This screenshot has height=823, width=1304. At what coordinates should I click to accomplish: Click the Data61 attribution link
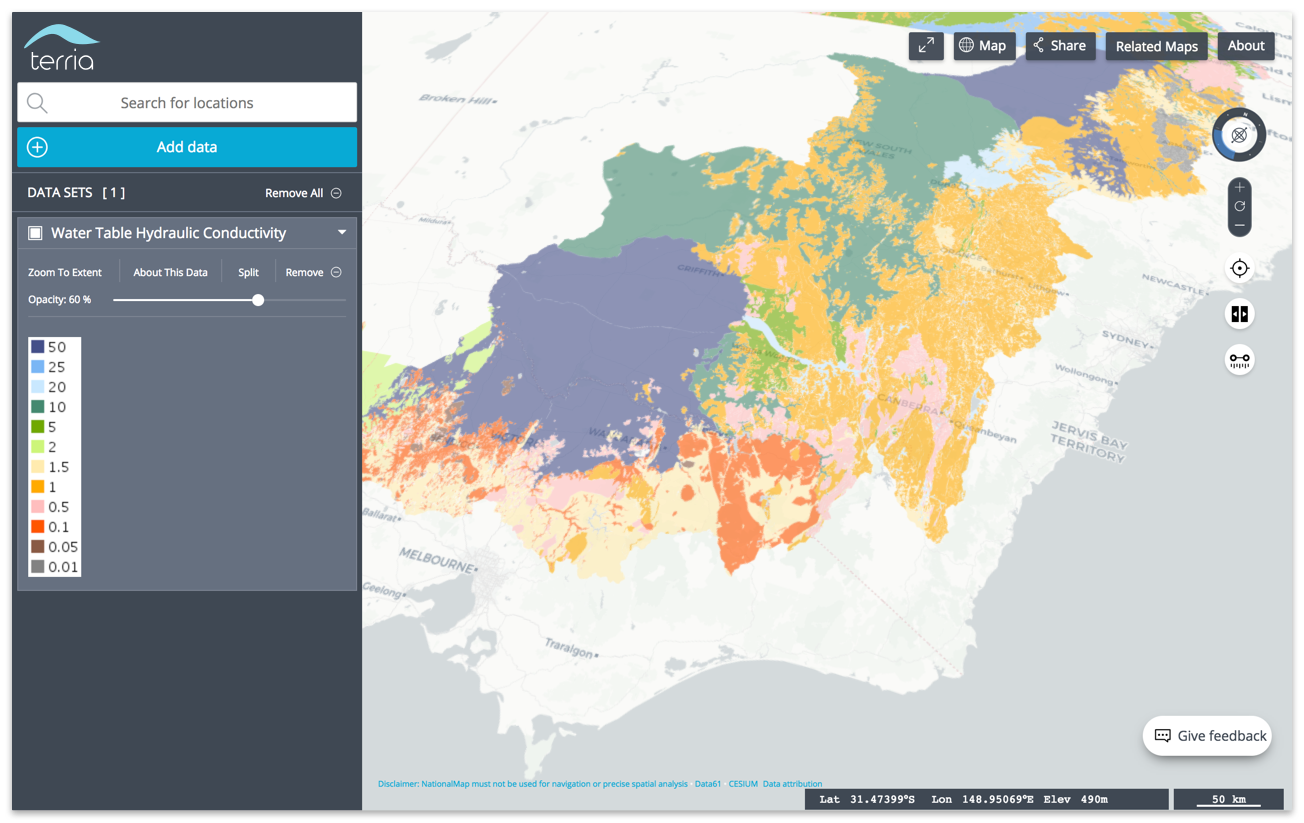(x=708, y=784)
